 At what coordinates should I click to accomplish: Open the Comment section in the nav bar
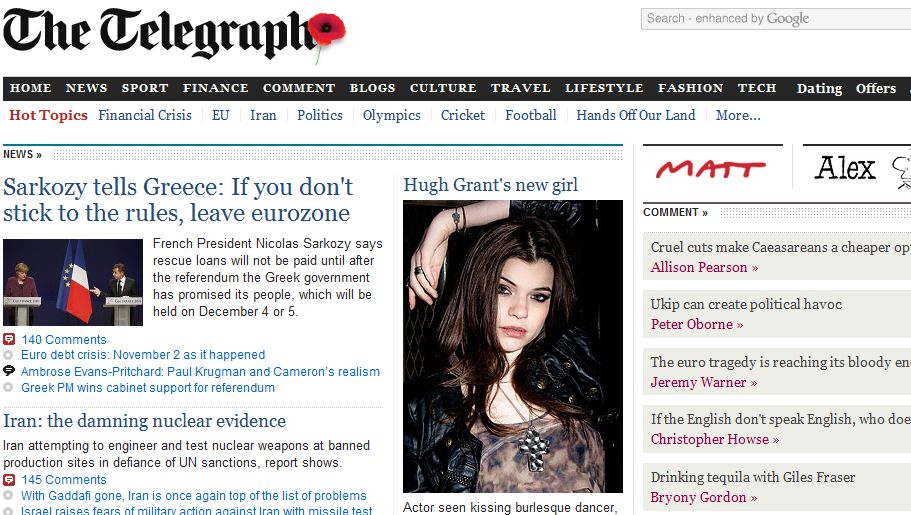(299, 88)
